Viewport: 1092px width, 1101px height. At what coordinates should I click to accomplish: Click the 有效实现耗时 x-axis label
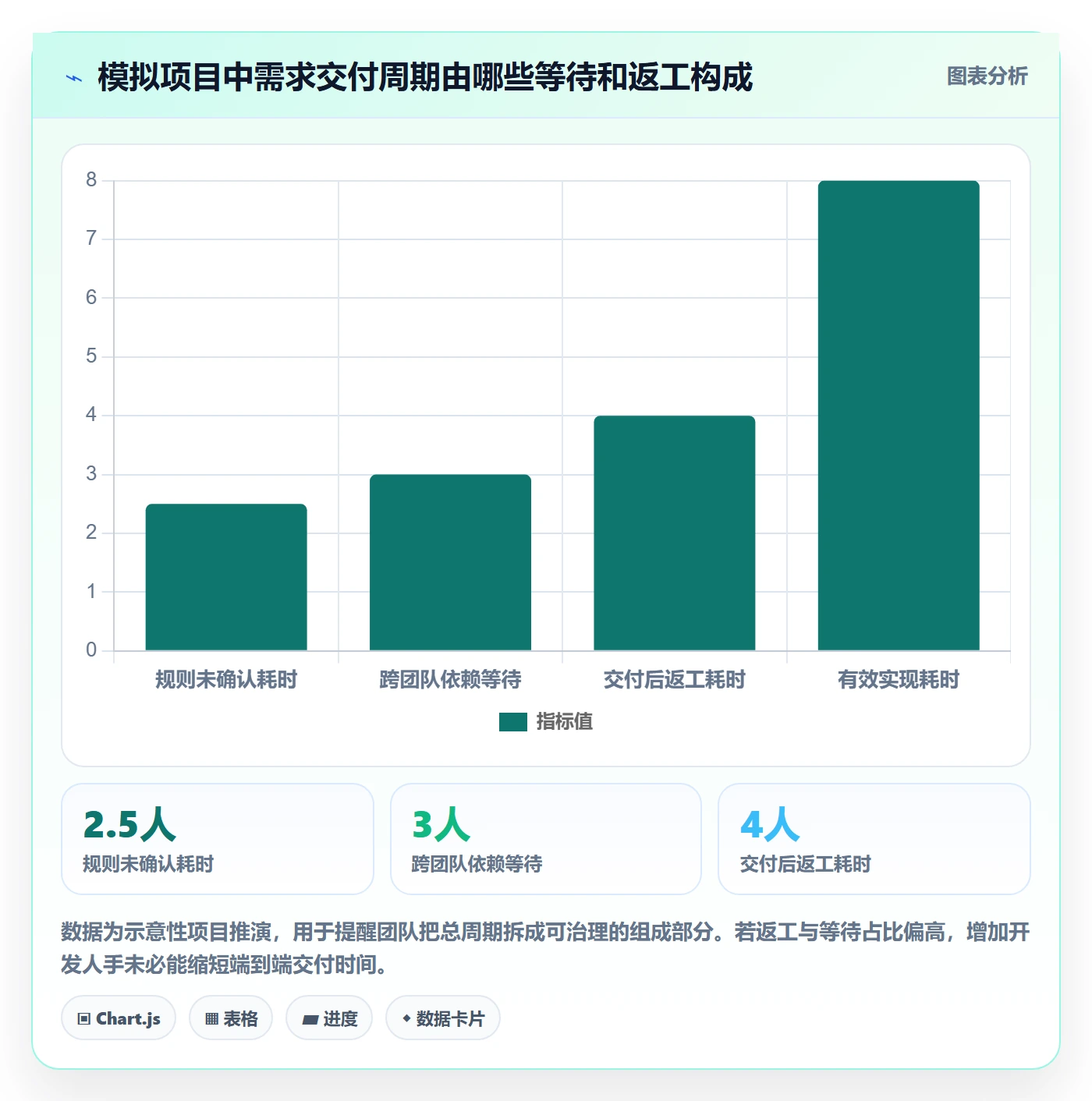899,680
